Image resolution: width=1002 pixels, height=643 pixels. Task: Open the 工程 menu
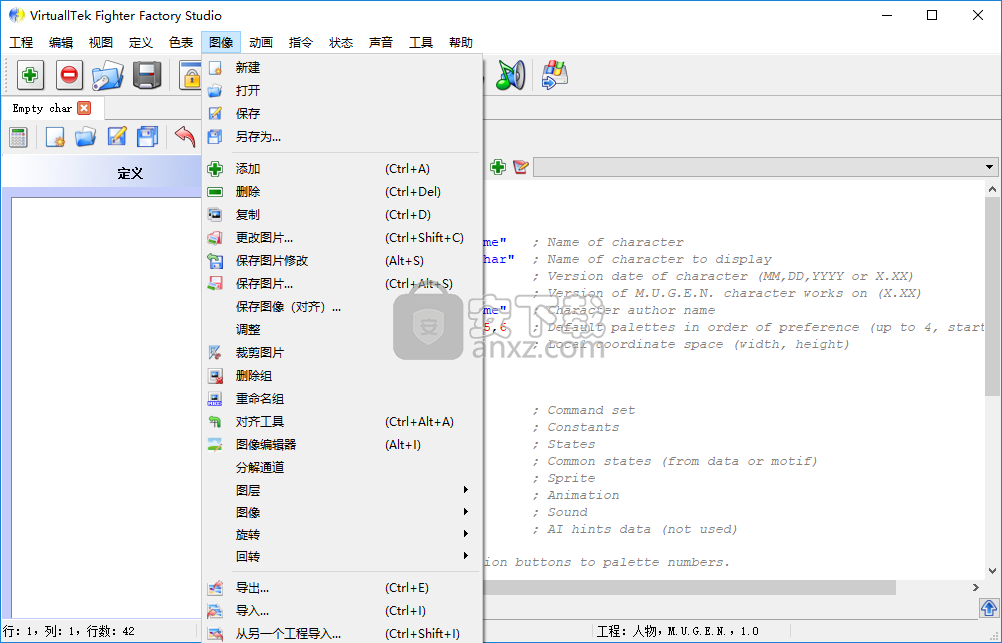pos(21,43)
